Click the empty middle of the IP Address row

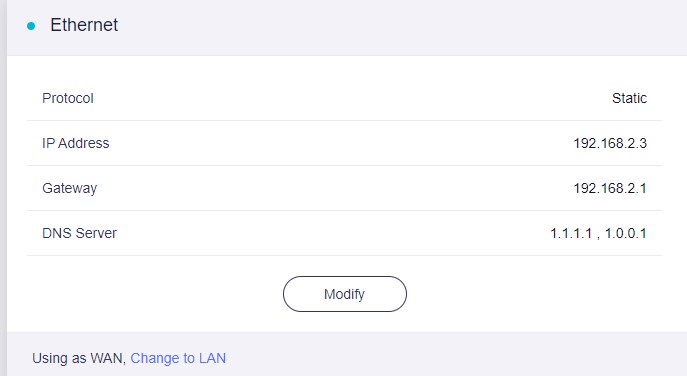click(x=344, y=143)
